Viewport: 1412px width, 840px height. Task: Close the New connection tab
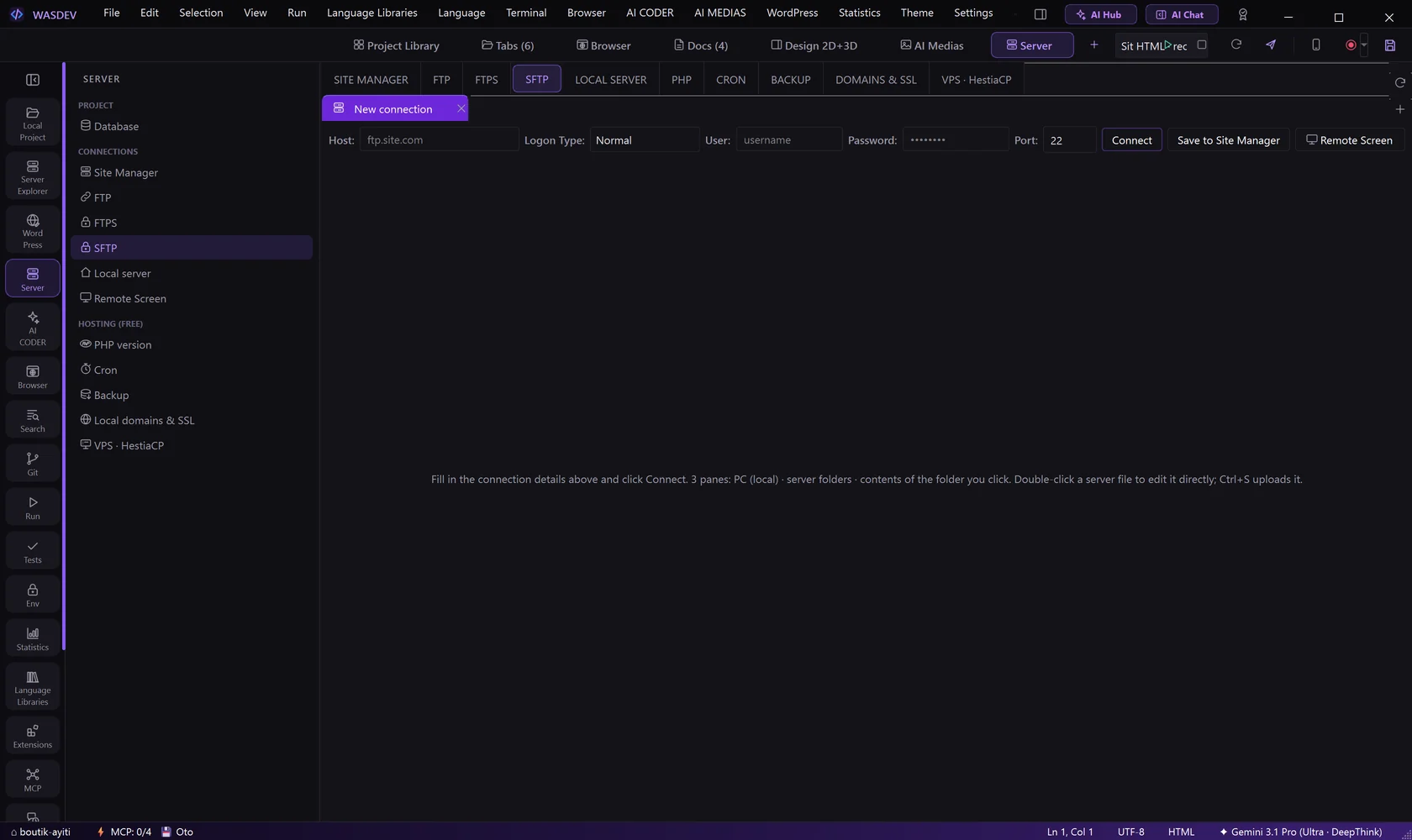(461, 108)
